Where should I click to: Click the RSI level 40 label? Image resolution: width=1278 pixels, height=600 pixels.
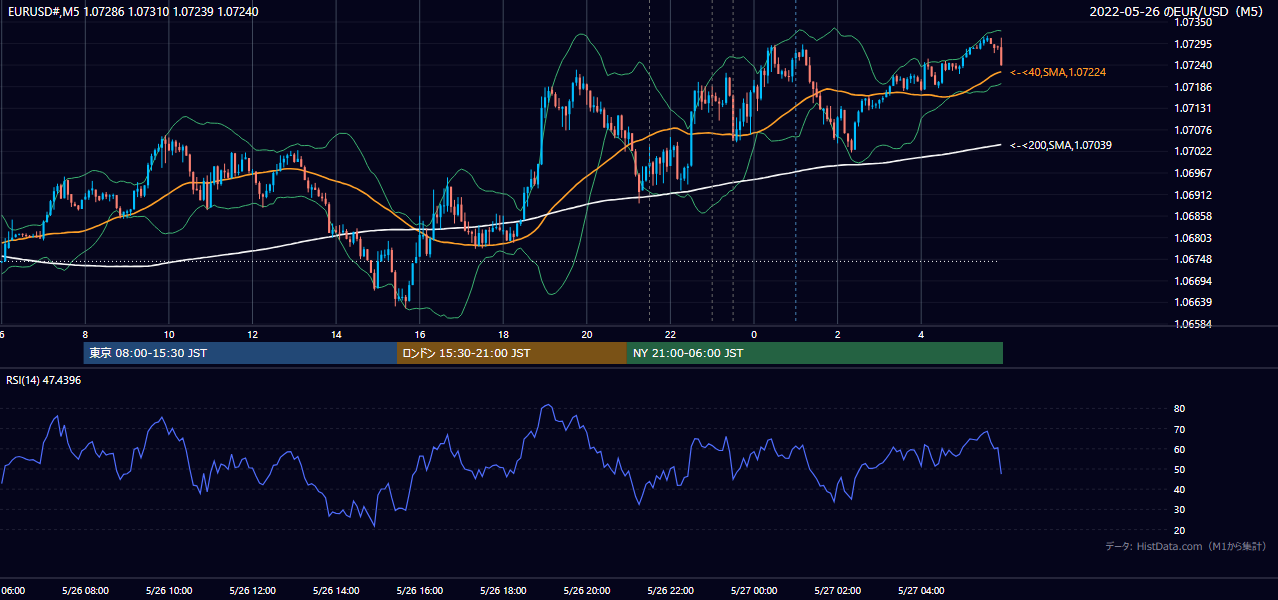pos(1179,490)
